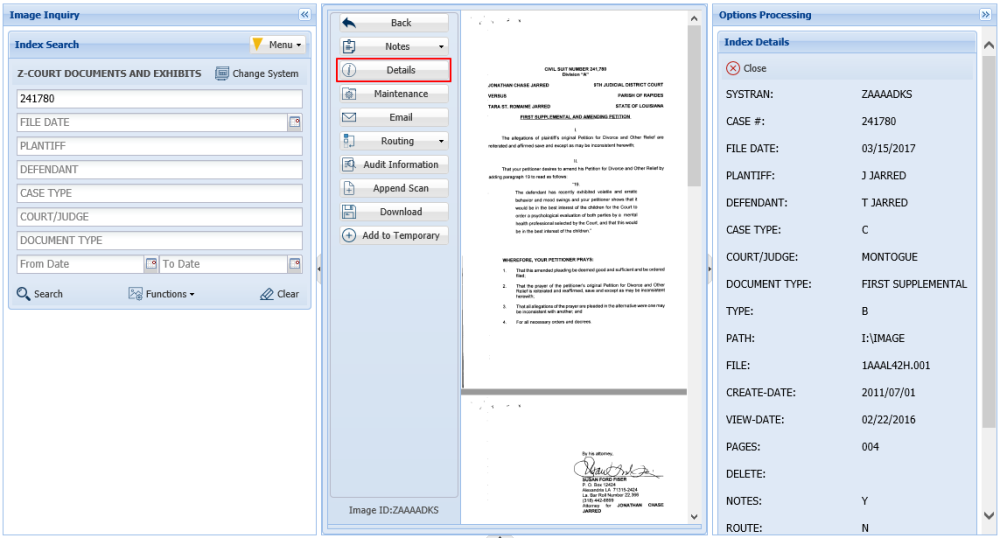Click the Add to Temporary plus icon
The image size is (1000, 538).
(349, 235)
